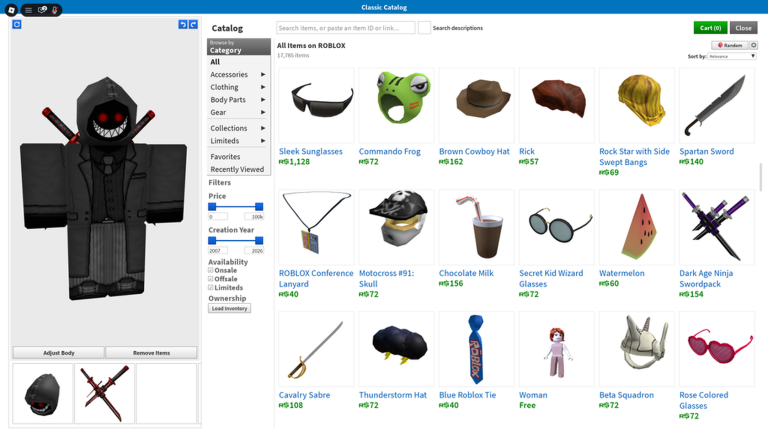768x432 pixels.
Task: Undo last avatar change
Action: click(183, 24)
